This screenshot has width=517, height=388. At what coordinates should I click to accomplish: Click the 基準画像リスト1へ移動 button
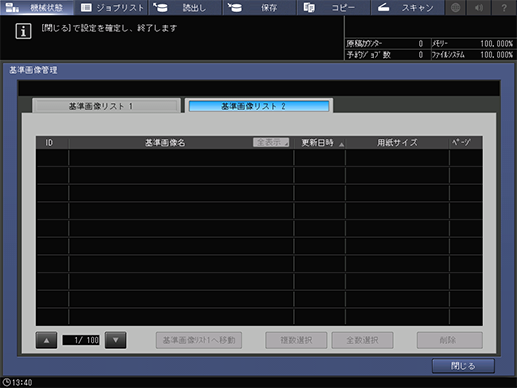199,340
